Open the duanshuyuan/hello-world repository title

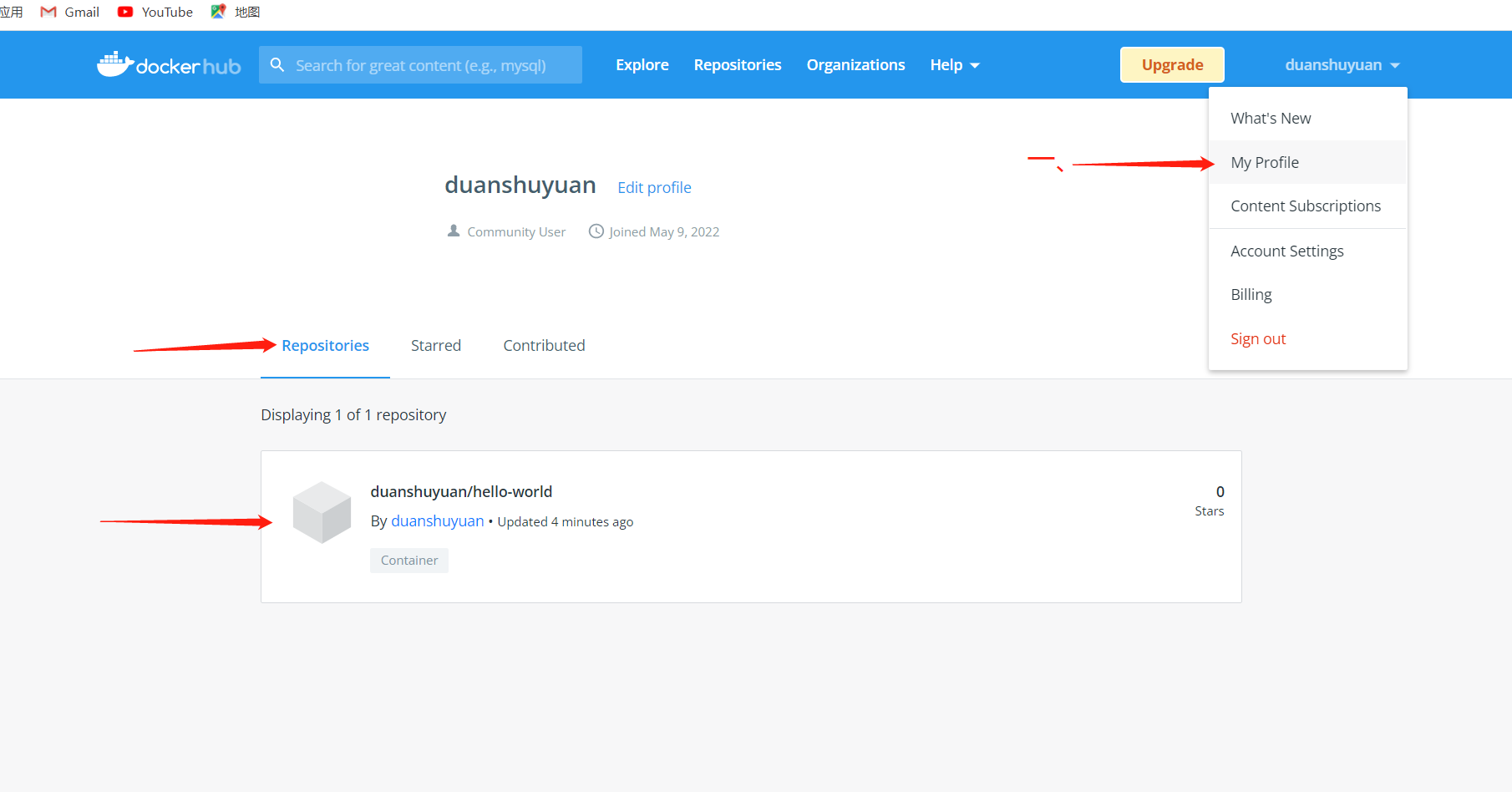point(461,492)
